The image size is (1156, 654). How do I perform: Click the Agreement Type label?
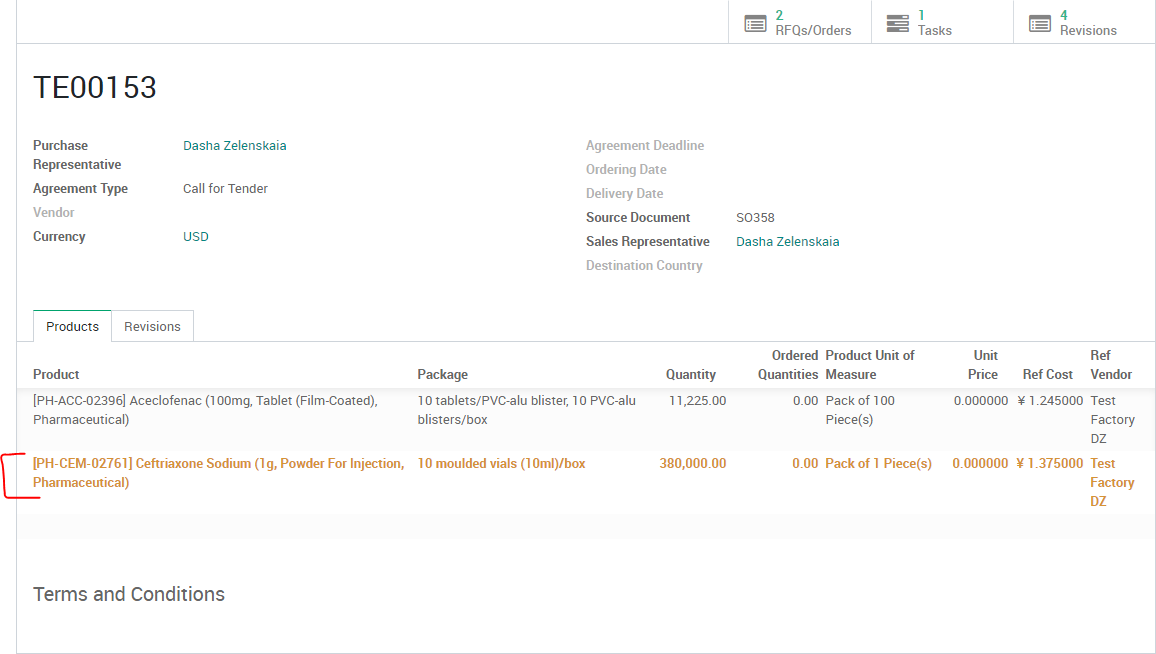pos(80,188)
